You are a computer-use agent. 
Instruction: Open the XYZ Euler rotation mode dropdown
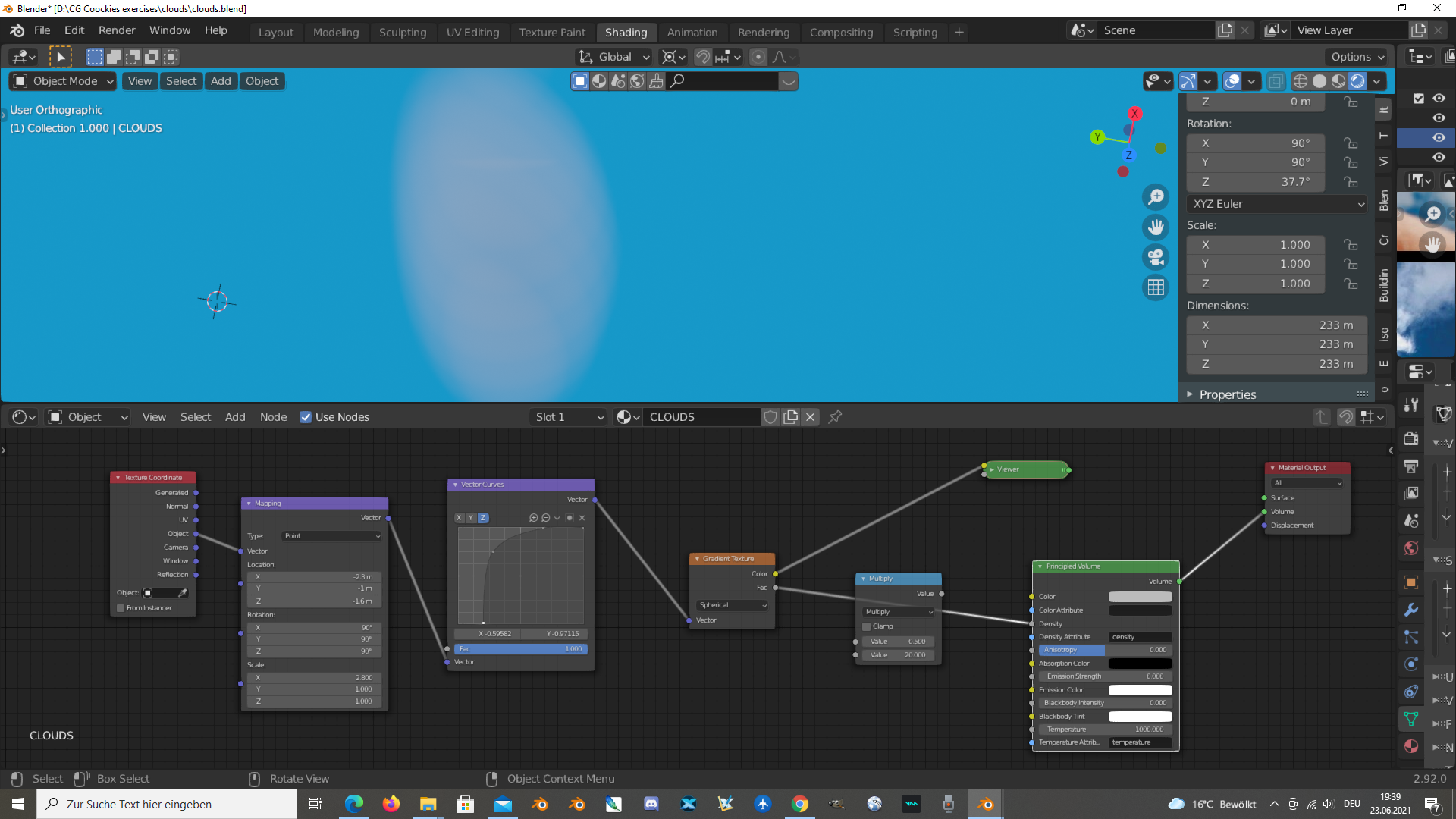pyautogui.click(x=1277, y=204)
